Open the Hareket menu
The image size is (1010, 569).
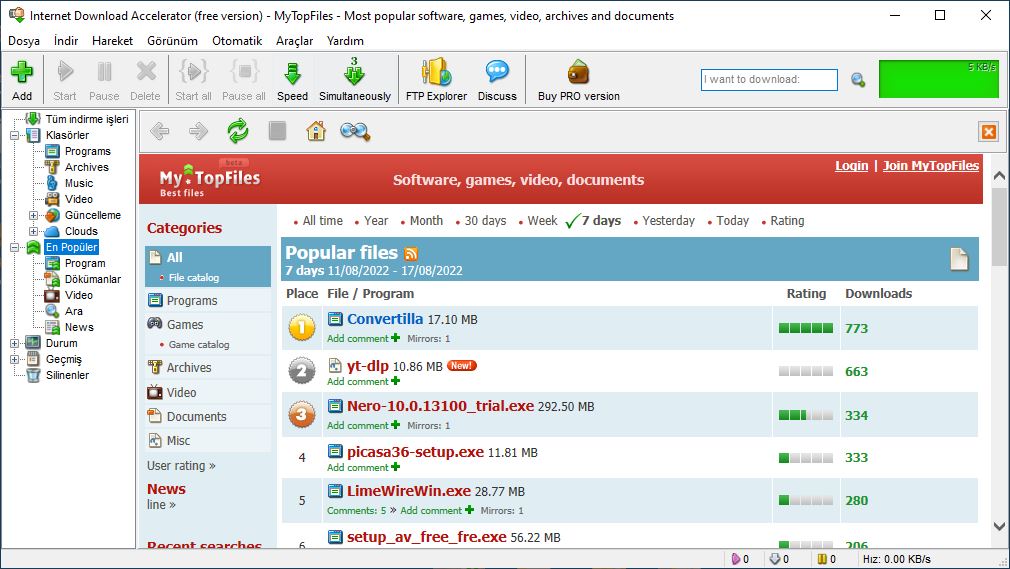coord(112,41)
